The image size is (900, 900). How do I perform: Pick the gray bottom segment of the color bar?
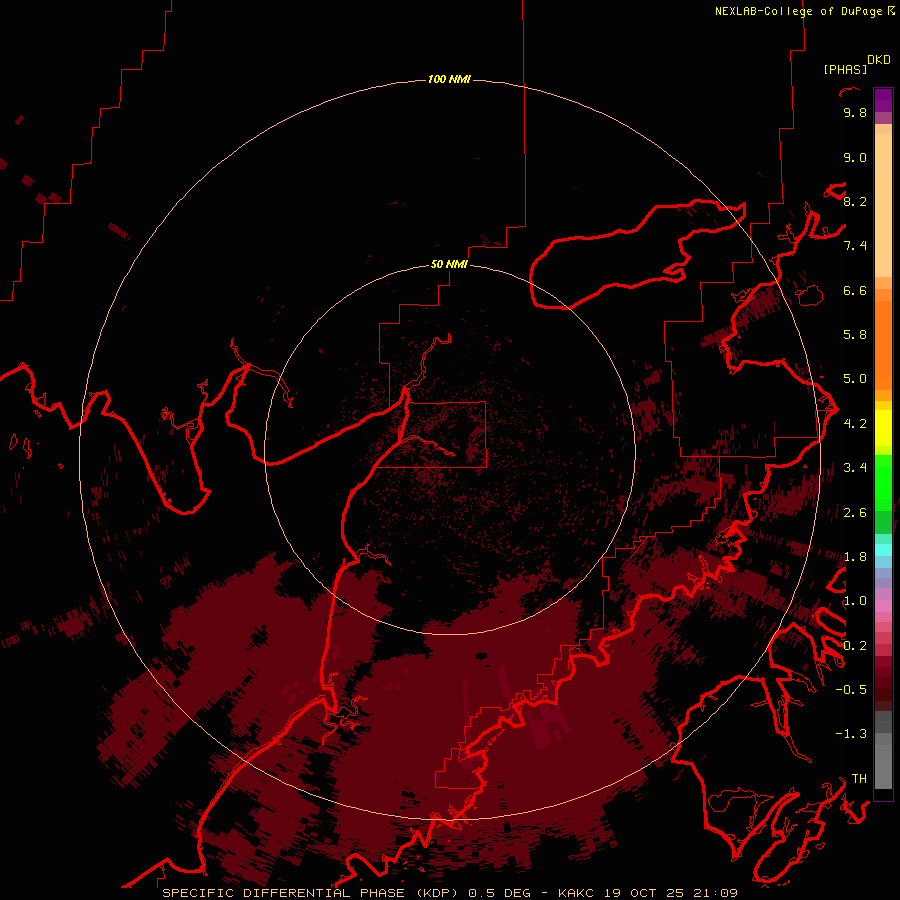883,763
